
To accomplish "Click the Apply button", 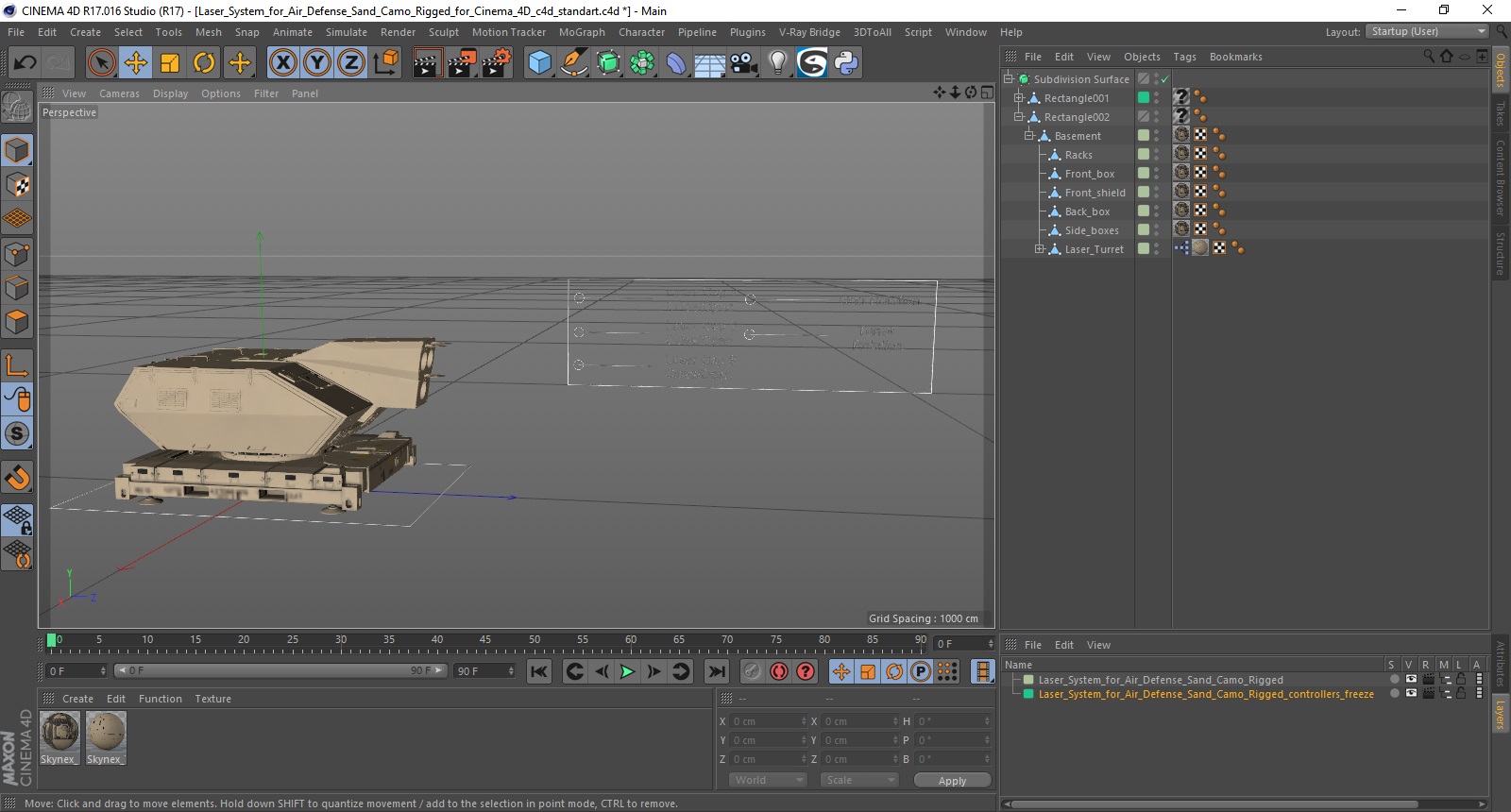I will pyautogui.click(x=952, y=780).
